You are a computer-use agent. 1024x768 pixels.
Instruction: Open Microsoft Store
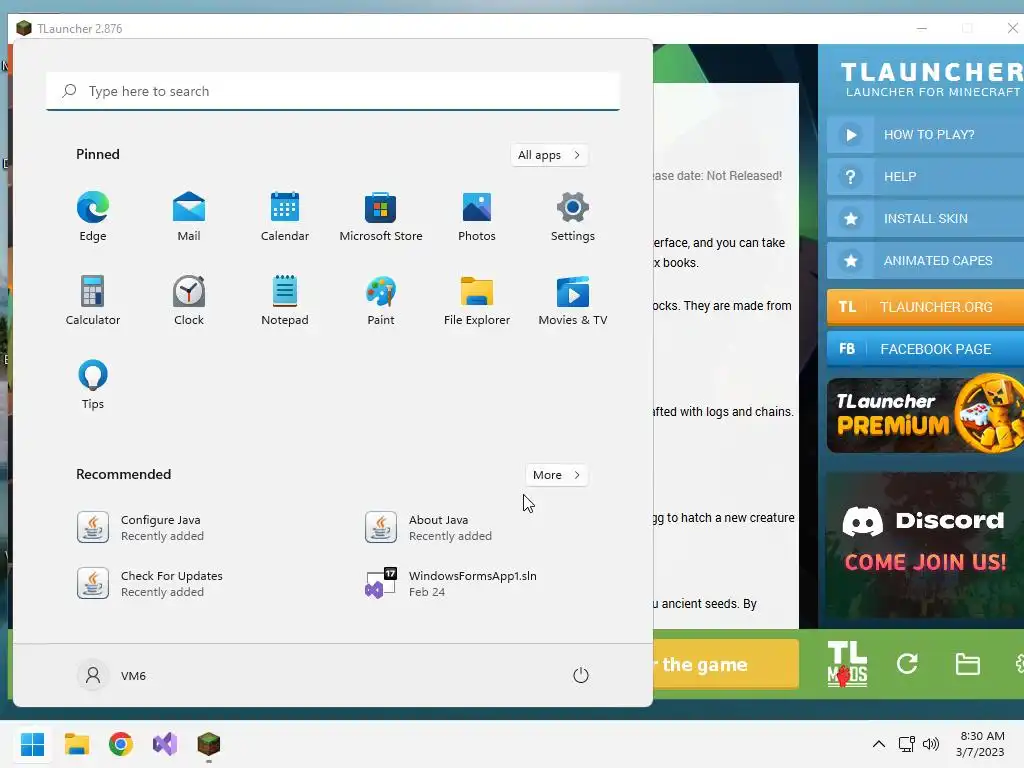(x=381, y=217)
